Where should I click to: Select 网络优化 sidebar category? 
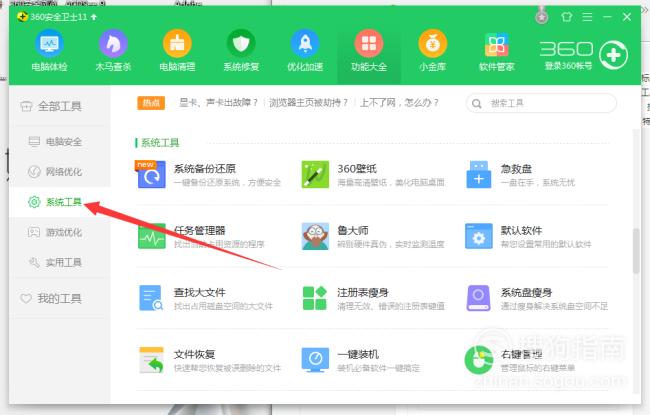click(x=60, y=172)
